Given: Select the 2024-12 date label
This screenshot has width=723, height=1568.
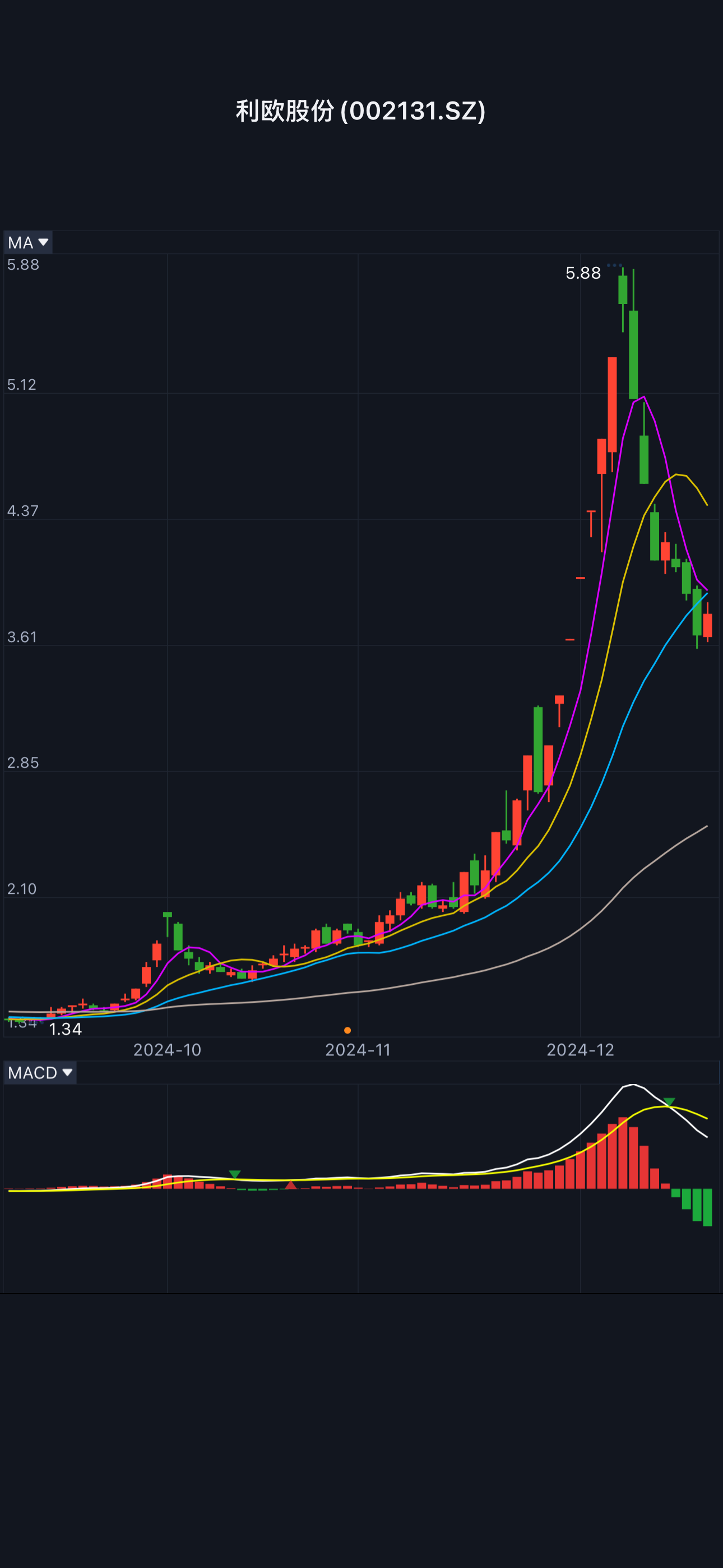Looking at the screenshot, I should [x=580, y=1050].
